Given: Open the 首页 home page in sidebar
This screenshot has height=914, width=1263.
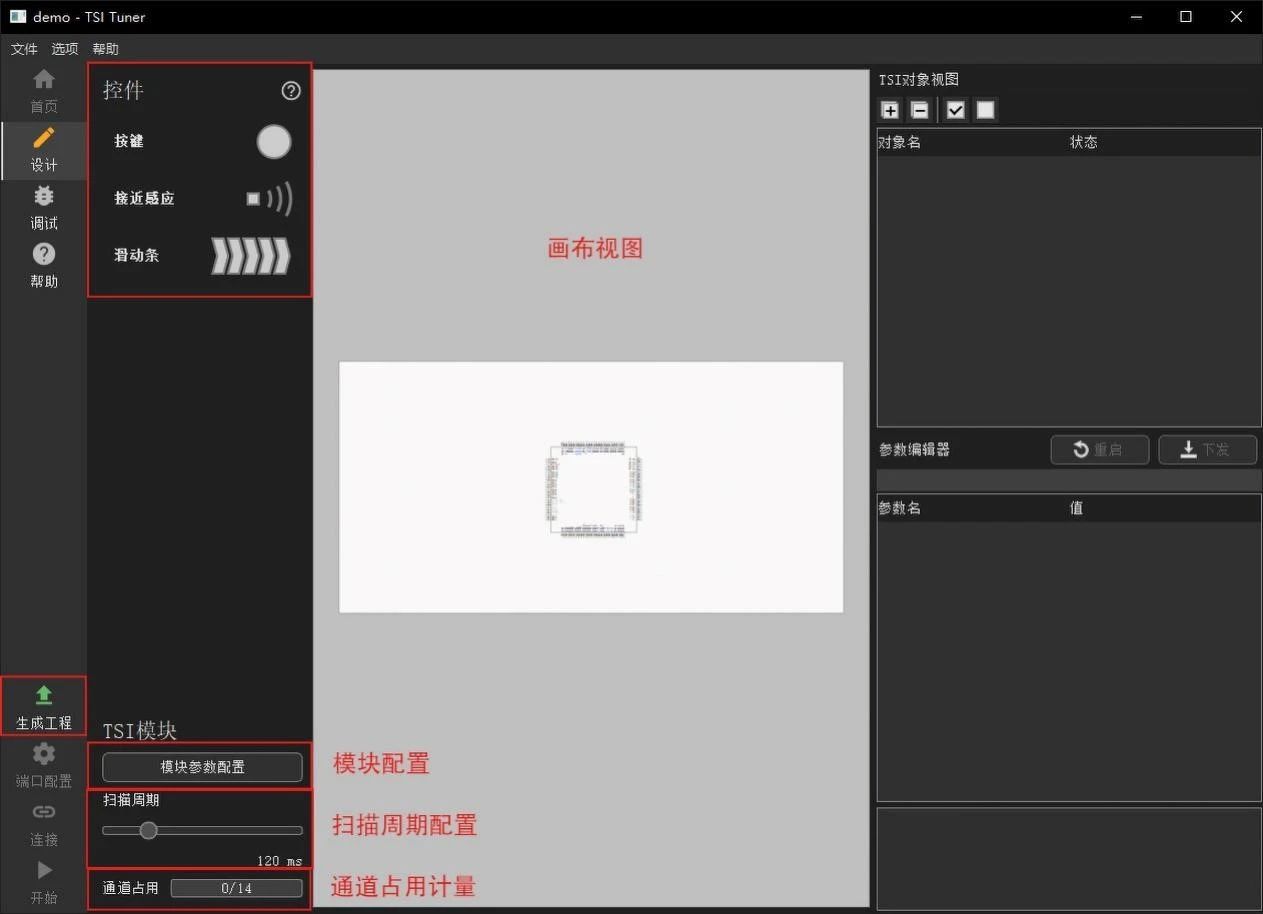Looking at the screenshot, I should (x=44, y=81).
